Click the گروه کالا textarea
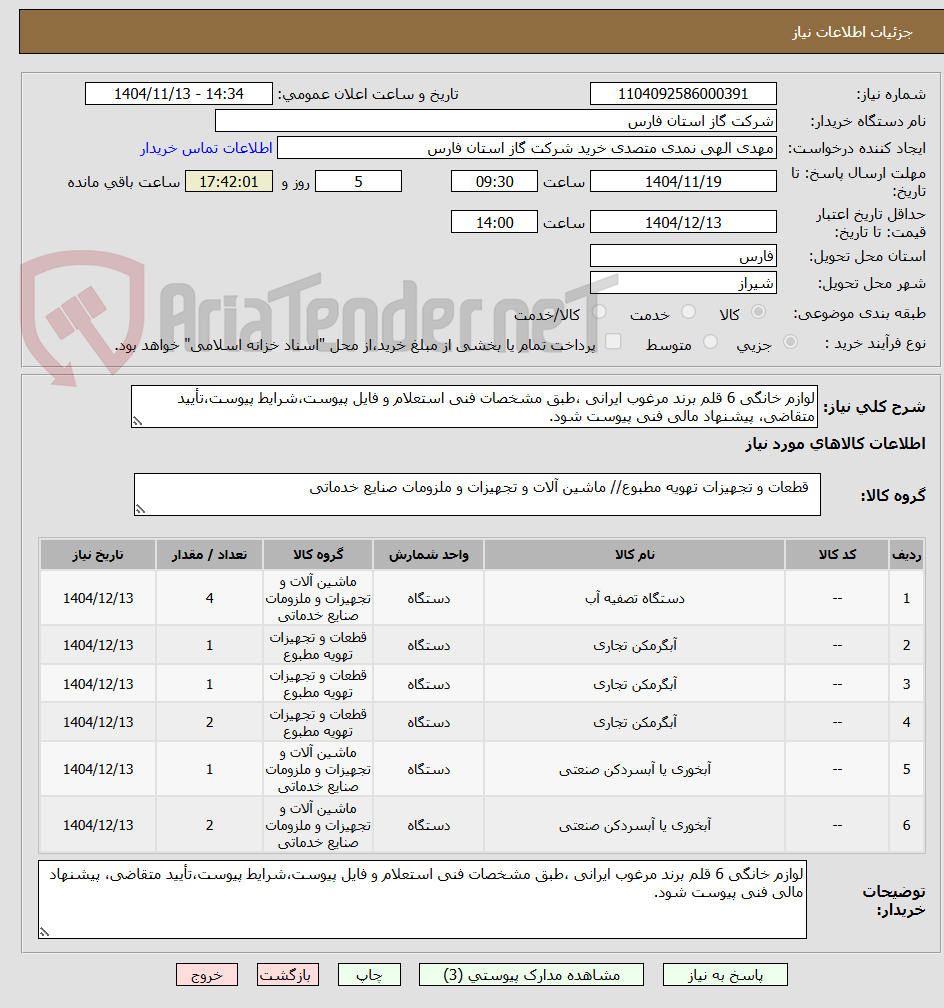The width and height of the screenshot is (944, 1008). point(477,494)
